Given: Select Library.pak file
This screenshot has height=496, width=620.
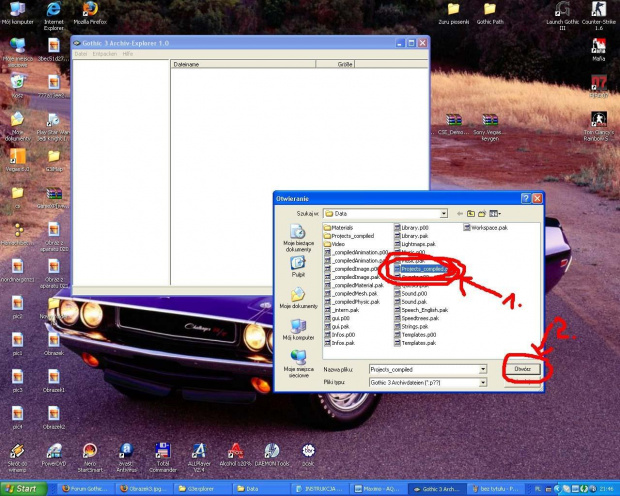Looking at the screenshot, I should (x=411, y=236).
